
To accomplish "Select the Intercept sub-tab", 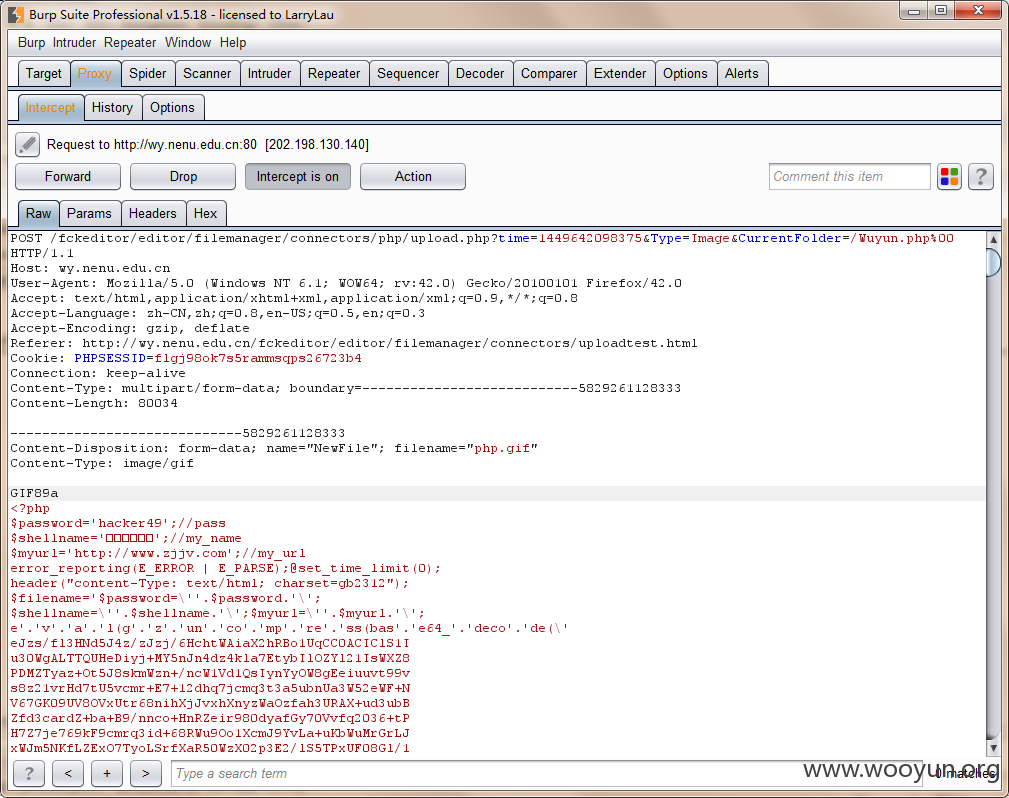I will [x=50, y=107].
